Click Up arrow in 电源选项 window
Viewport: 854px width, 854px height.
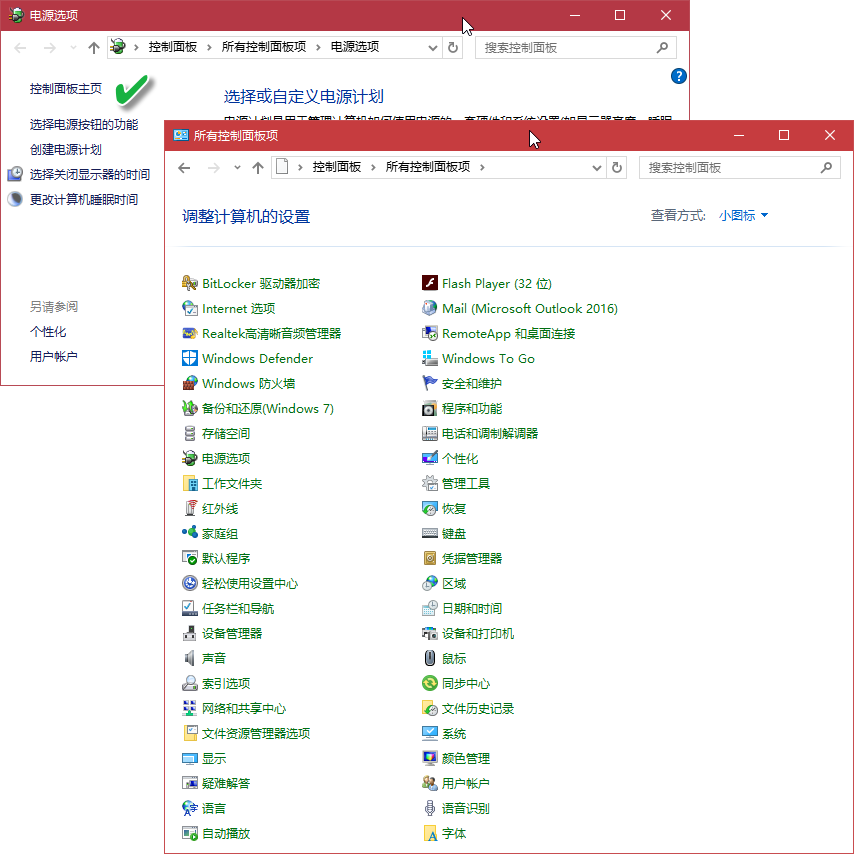click(94, 48)
